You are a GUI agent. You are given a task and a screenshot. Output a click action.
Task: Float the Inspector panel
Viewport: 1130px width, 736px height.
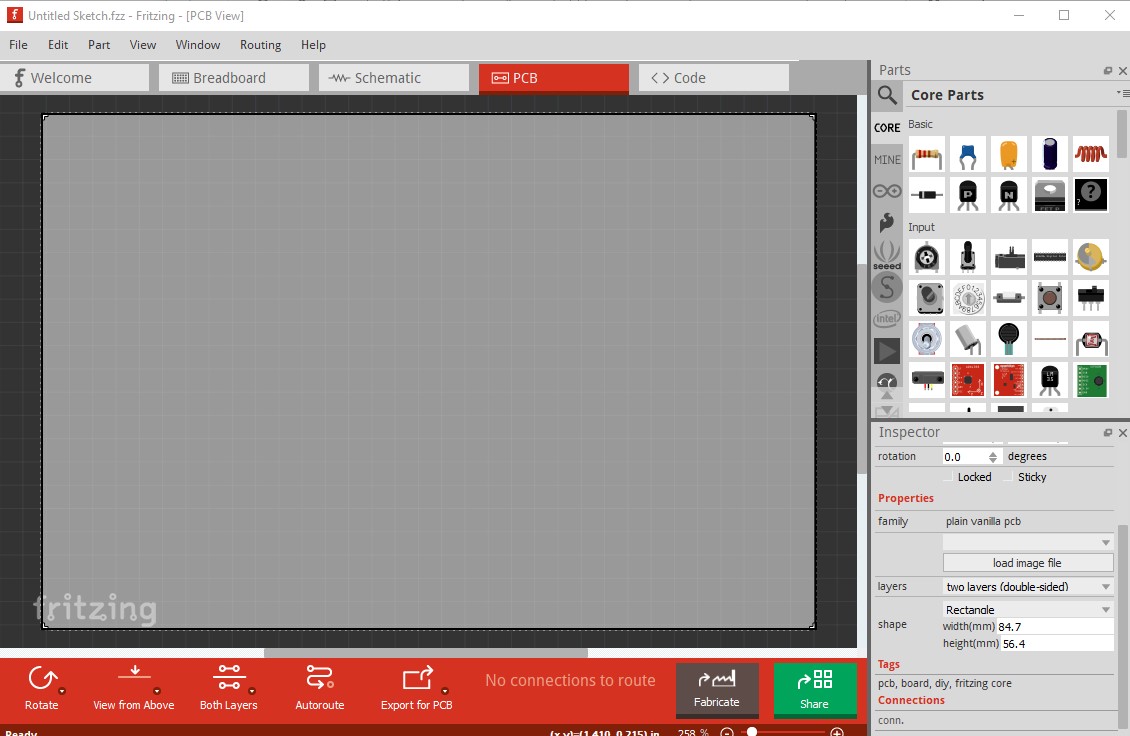click(1108, 433)
